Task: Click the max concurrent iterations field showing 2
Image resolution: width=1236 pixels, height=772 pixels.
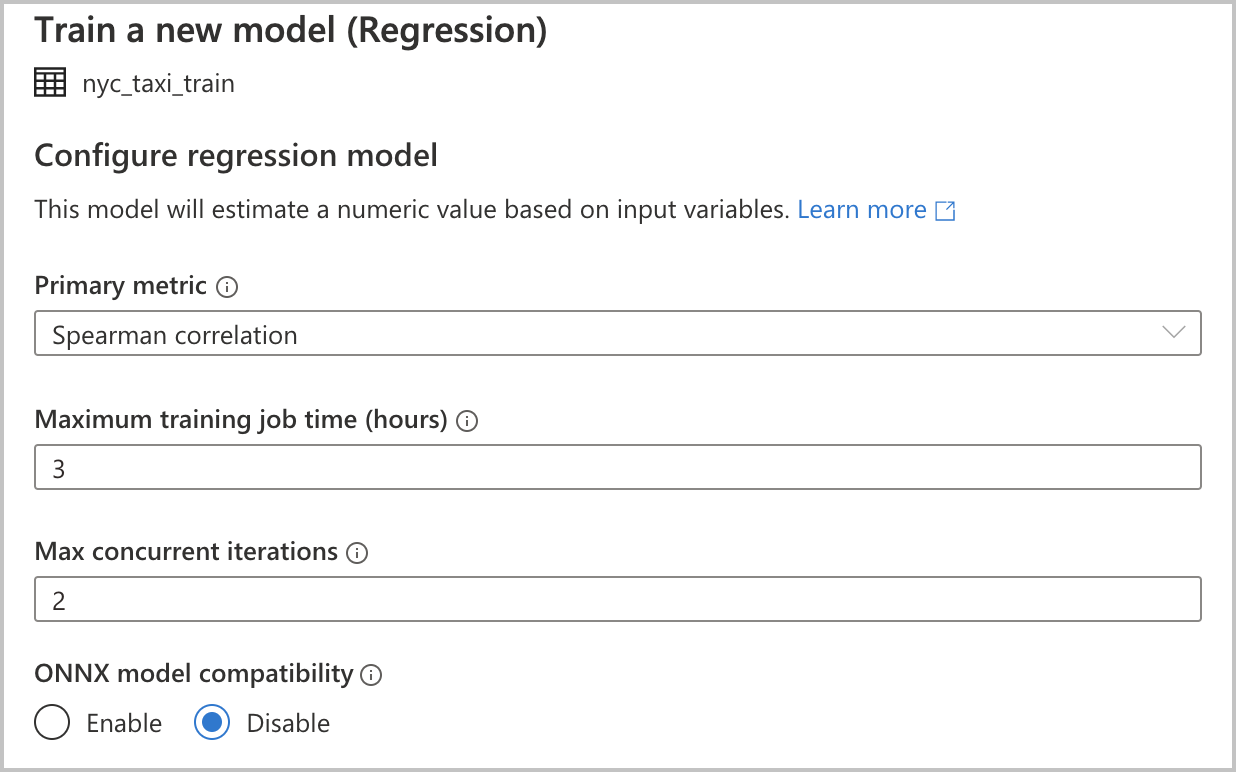Action: coord(618,599)
